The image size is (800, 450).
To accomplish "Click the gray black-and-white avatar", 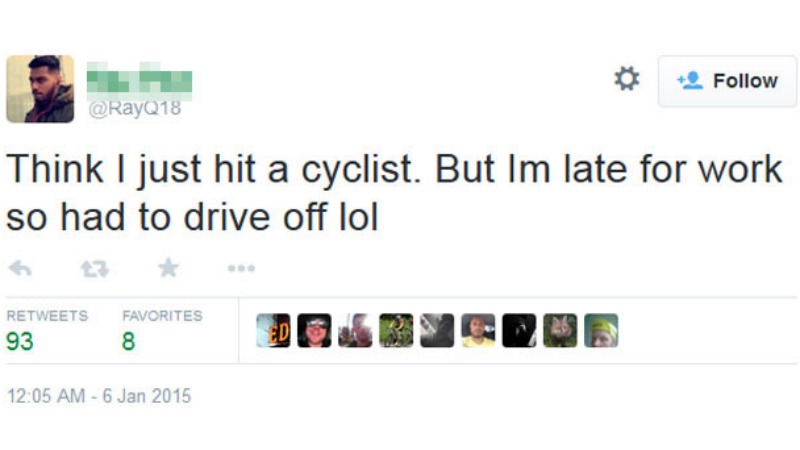I will (437, 331).
